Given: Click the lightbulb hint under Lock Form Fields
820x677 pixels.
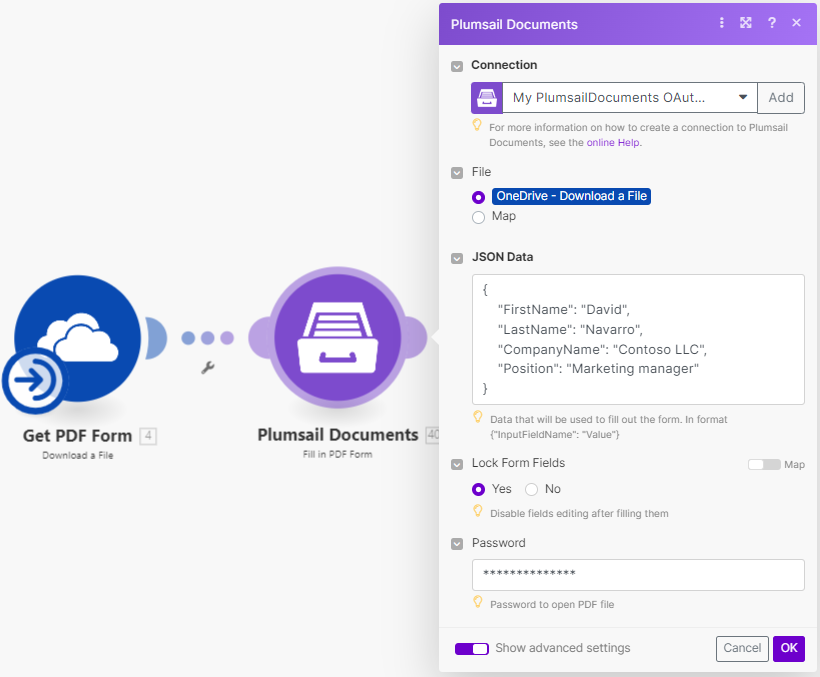Looking at the screenshot, I should coord(477,511).
